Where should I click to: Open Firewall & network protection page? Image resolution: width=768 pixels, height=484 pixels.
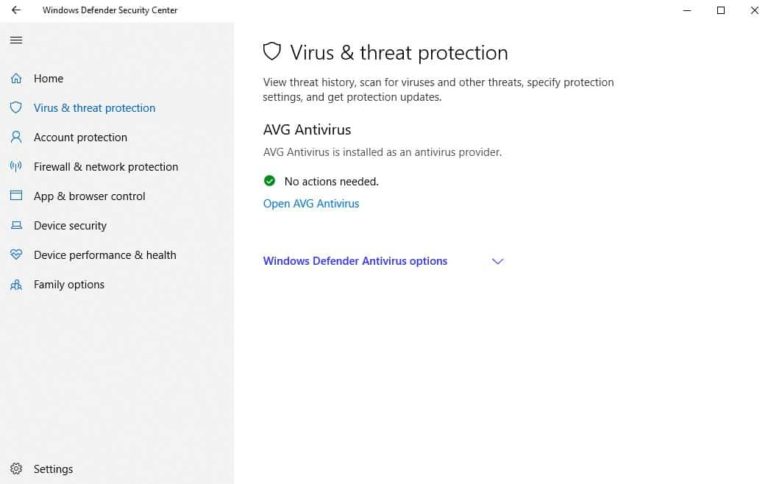pyautogui.click(x=106, y=167)
